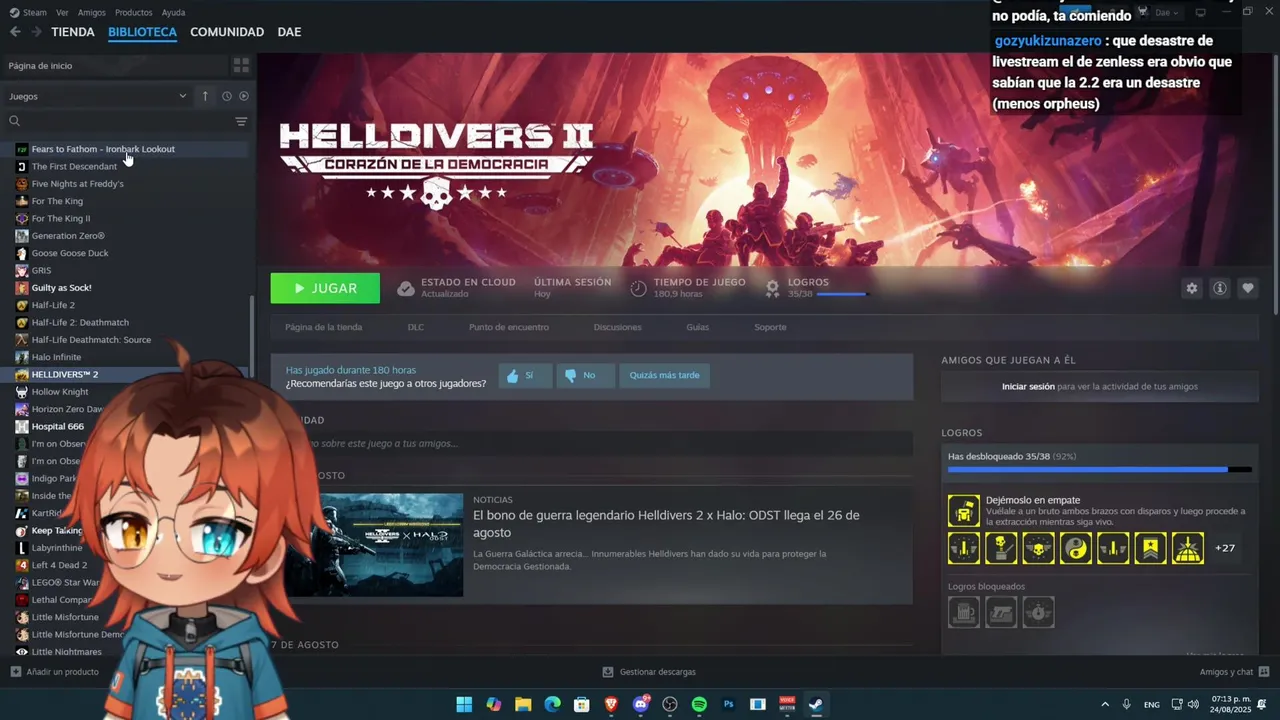Open Gestionar descargas
The image size is (1280, 720).
648,672
